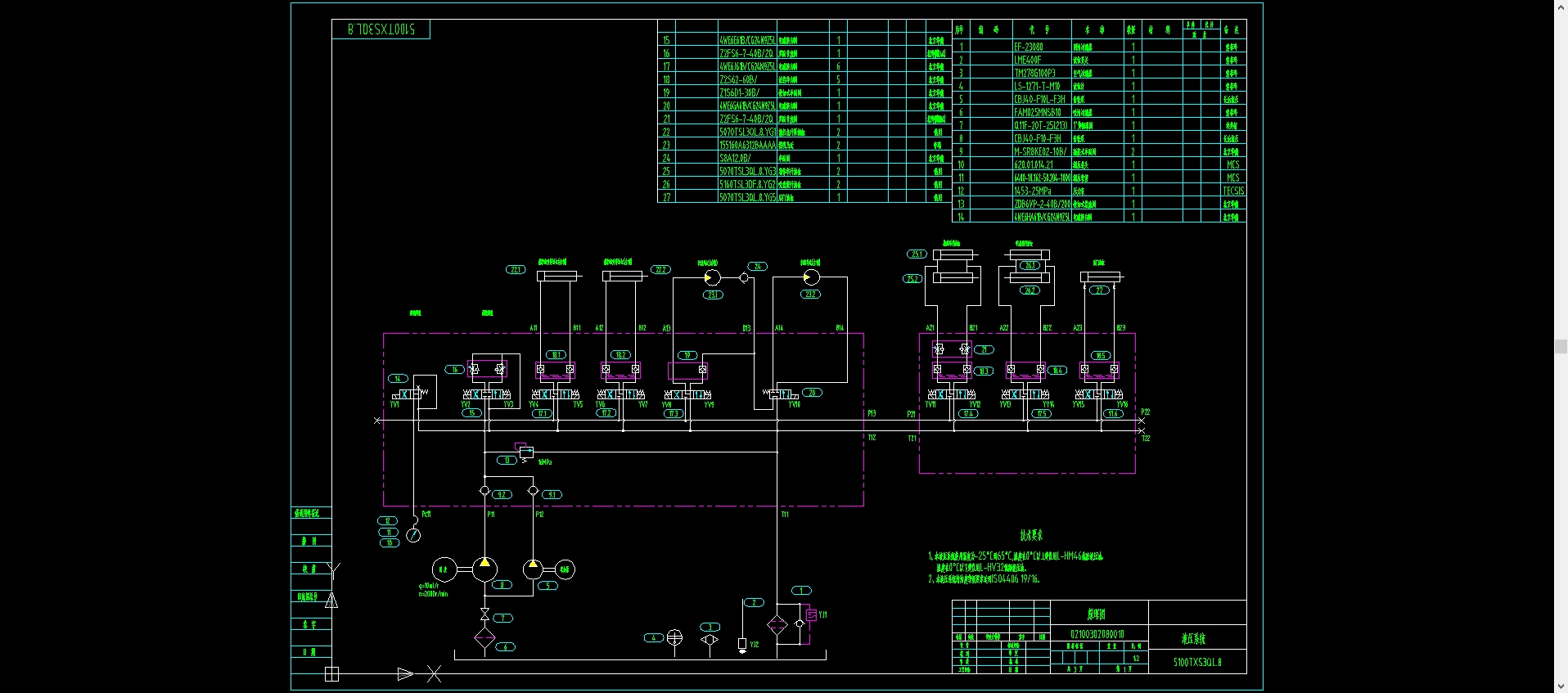Click the directional valve between YV4 and YV5
Screen dimensions: 1568x693
555,394
